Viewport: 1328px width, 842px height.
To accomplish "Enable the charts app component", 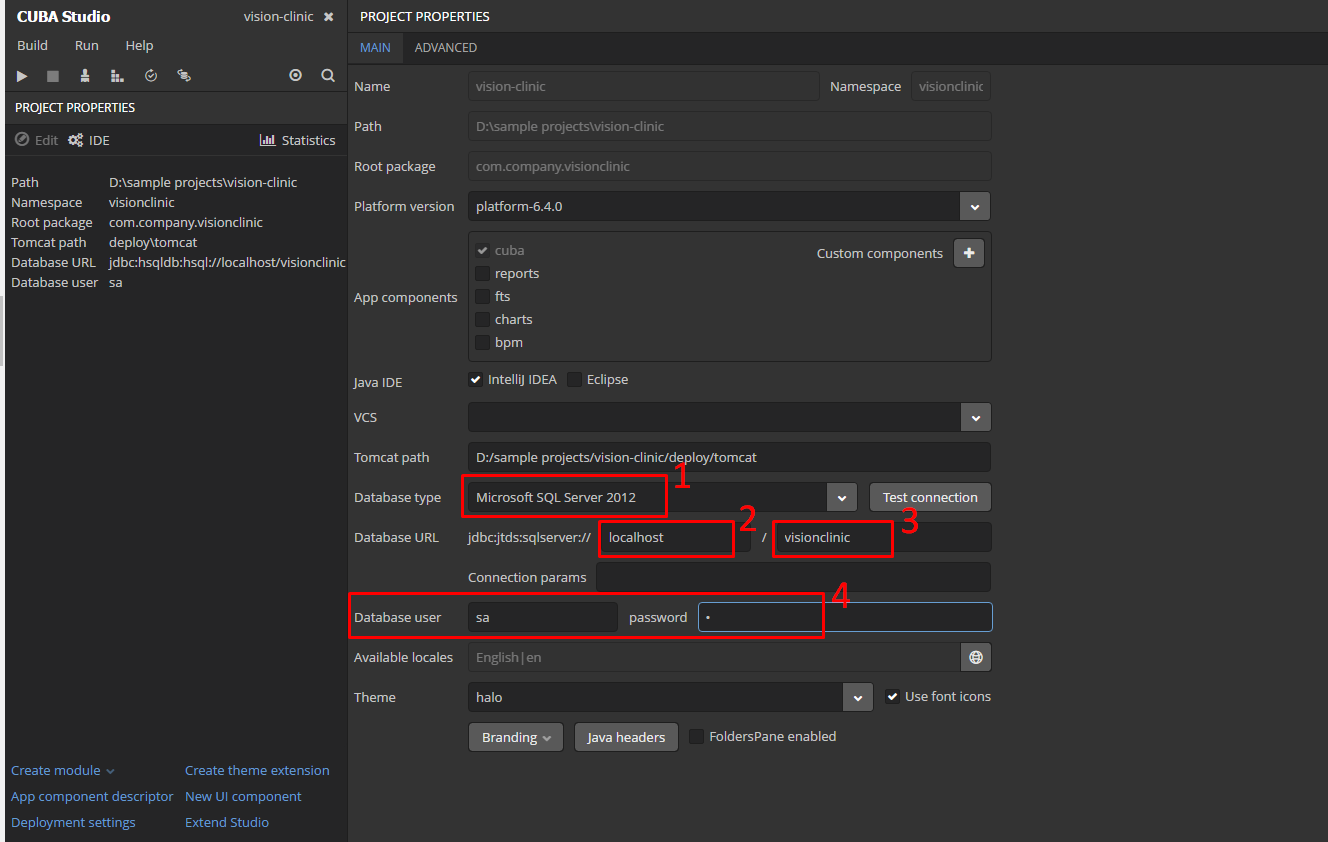I will 482,319.
